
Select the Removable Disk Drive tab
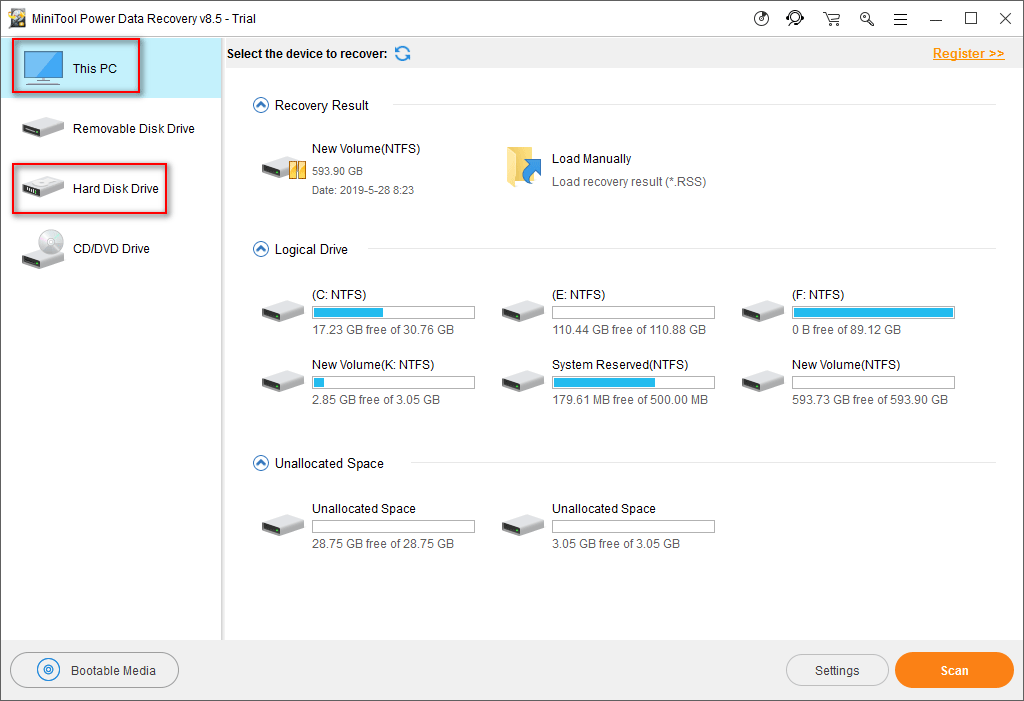(x=111, y=128)
